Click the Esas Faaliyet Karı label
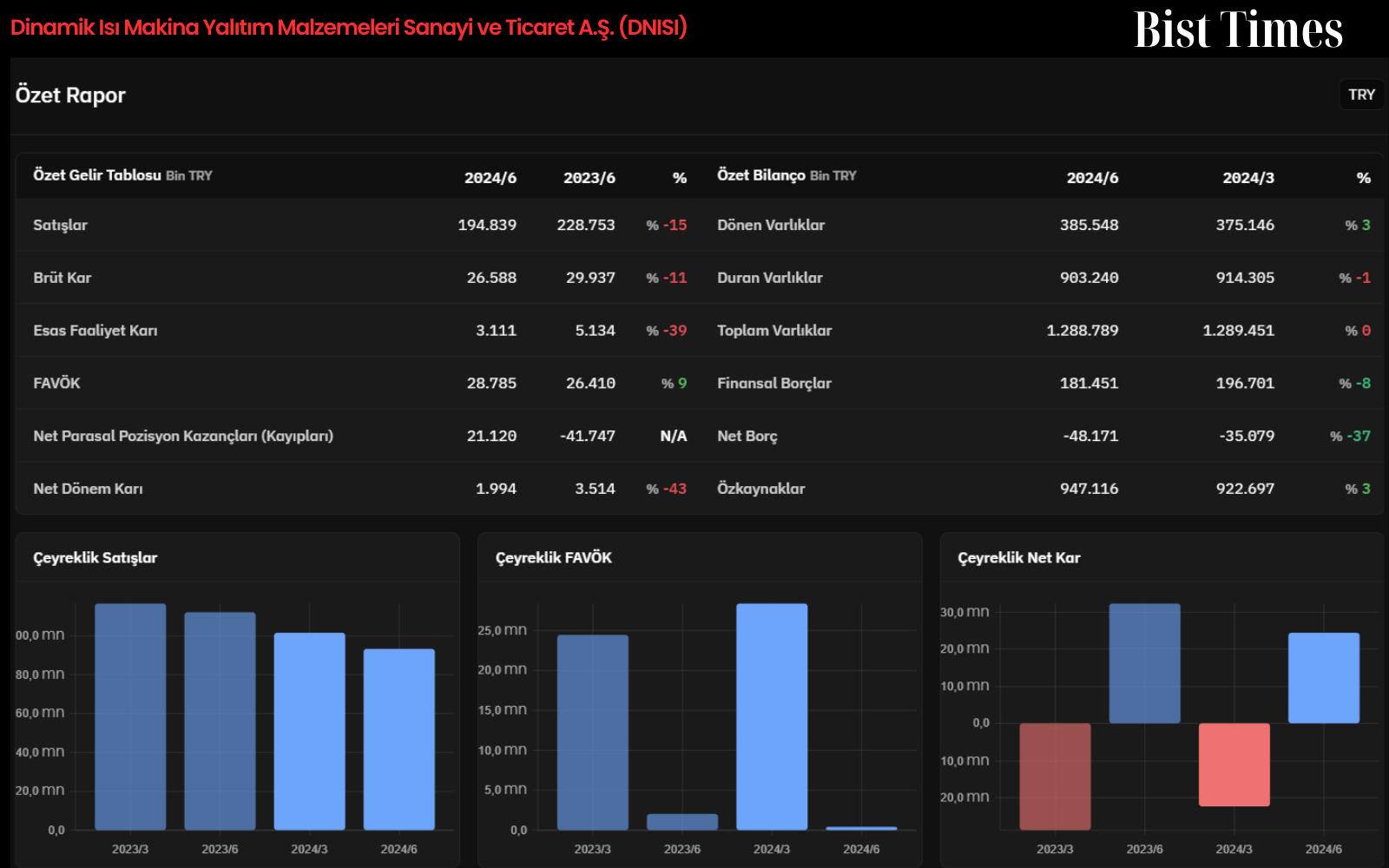The image size is (1389, 868). 95,331
